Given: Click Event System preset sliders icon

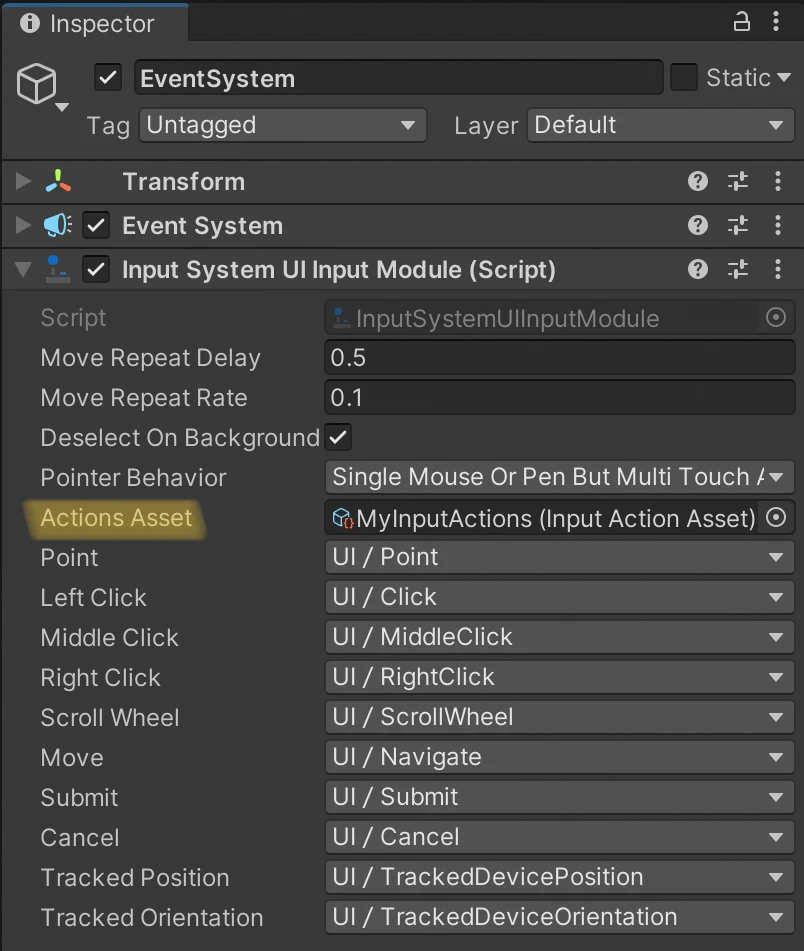Looking at the screenshot, I should click(x=738, y=226).
